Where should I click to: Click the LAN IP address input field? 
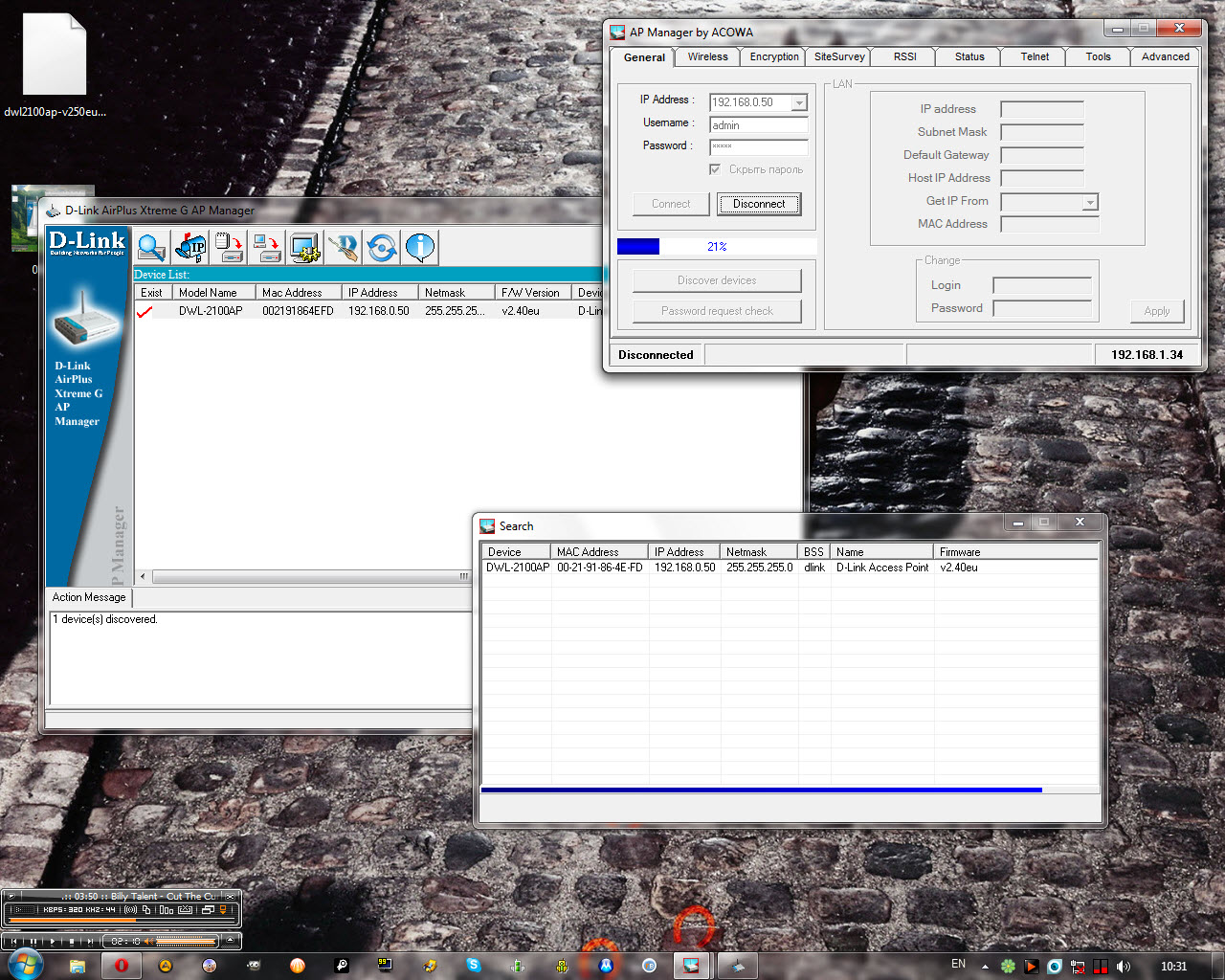point(1042,109)
